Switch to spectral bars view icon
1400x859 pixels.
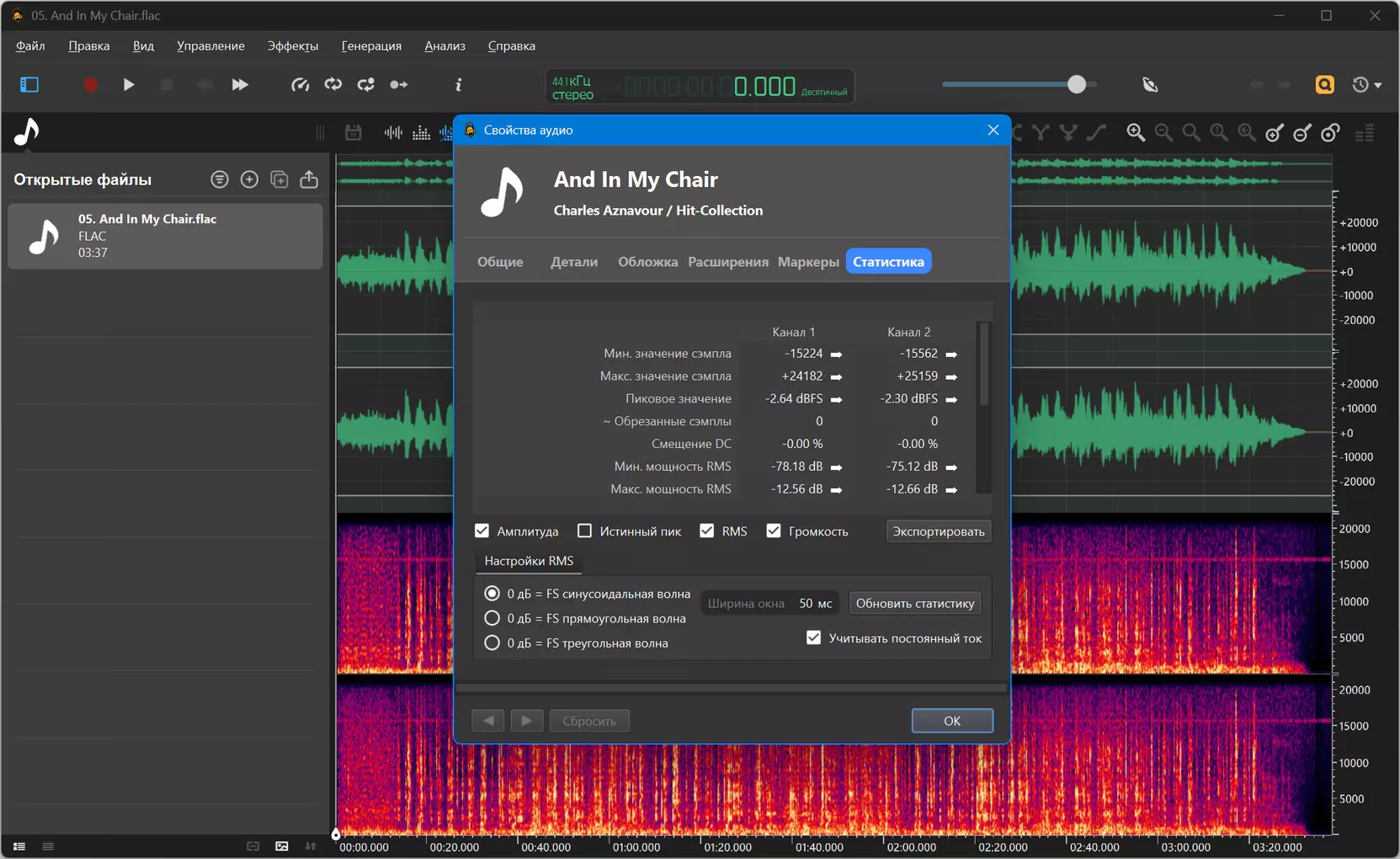422,132
